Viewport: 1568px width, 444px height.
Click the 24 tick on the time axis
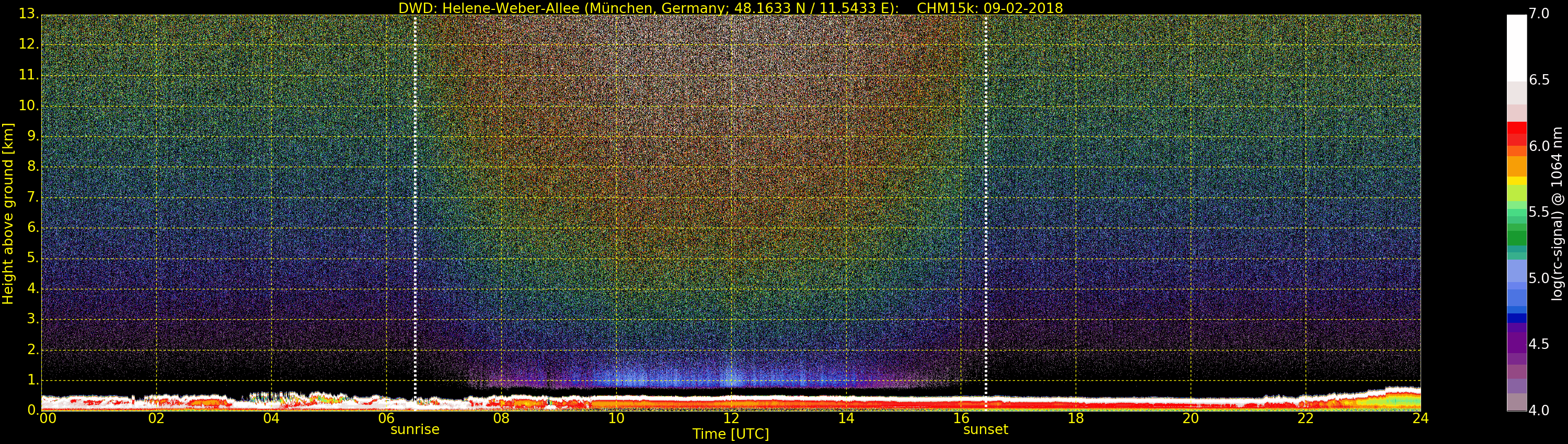[x=1420, y=418]
